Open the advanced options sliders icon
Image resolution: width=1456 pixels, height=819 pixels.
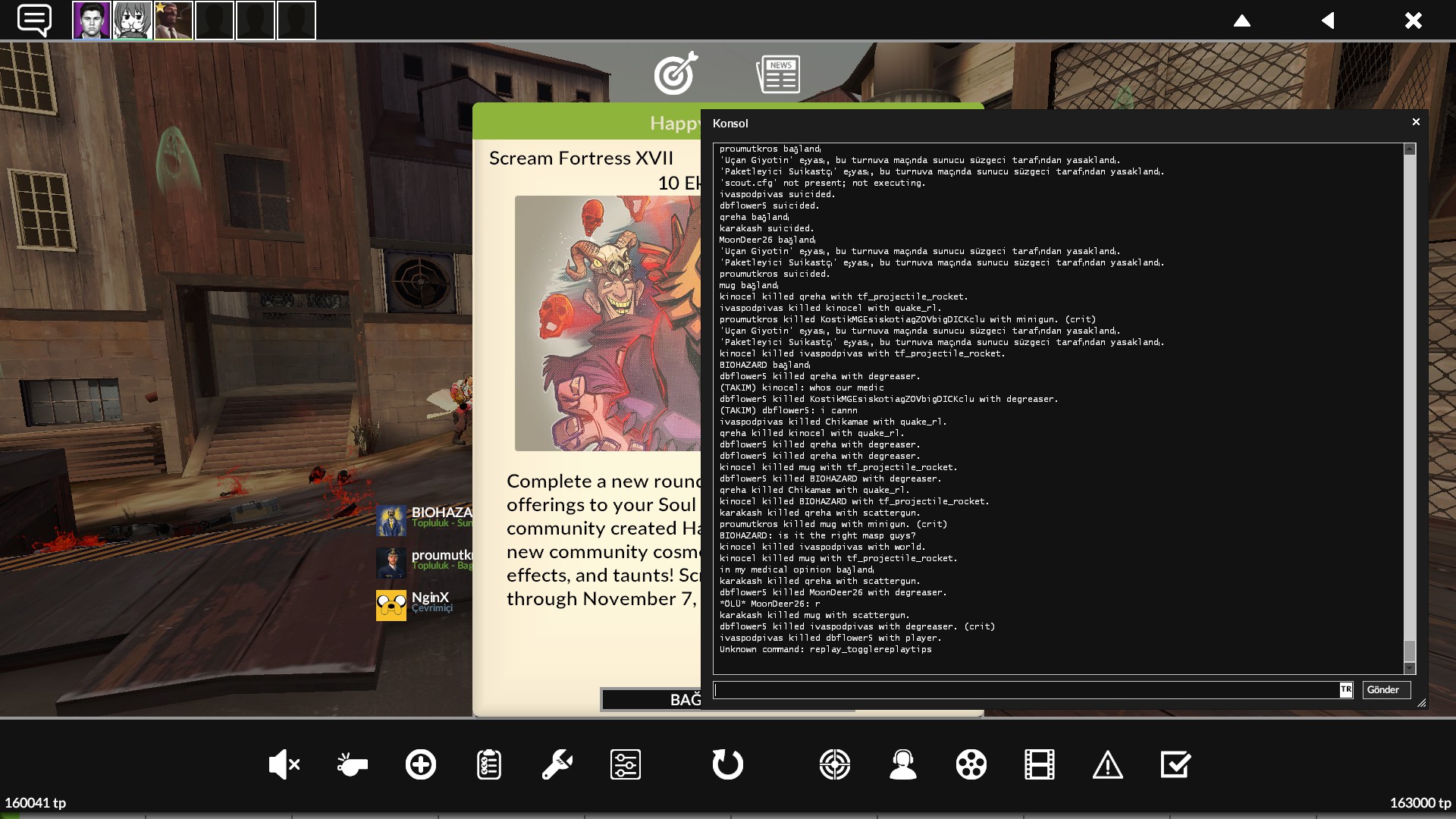[625, 764]
